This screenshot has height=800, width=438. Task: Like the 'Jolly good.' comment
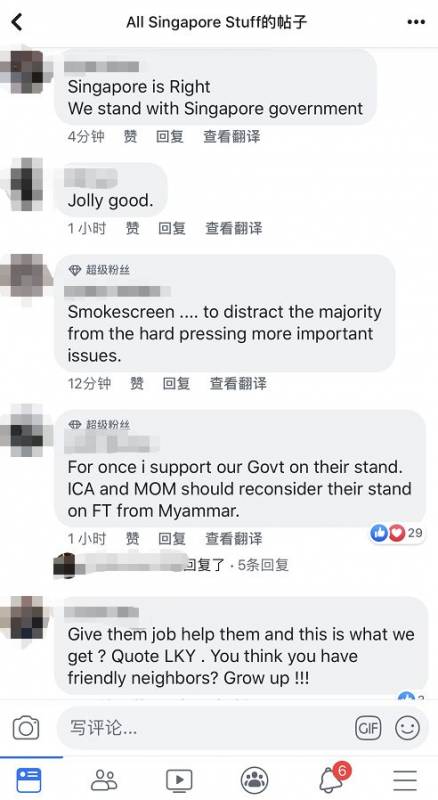click(132, 228)
